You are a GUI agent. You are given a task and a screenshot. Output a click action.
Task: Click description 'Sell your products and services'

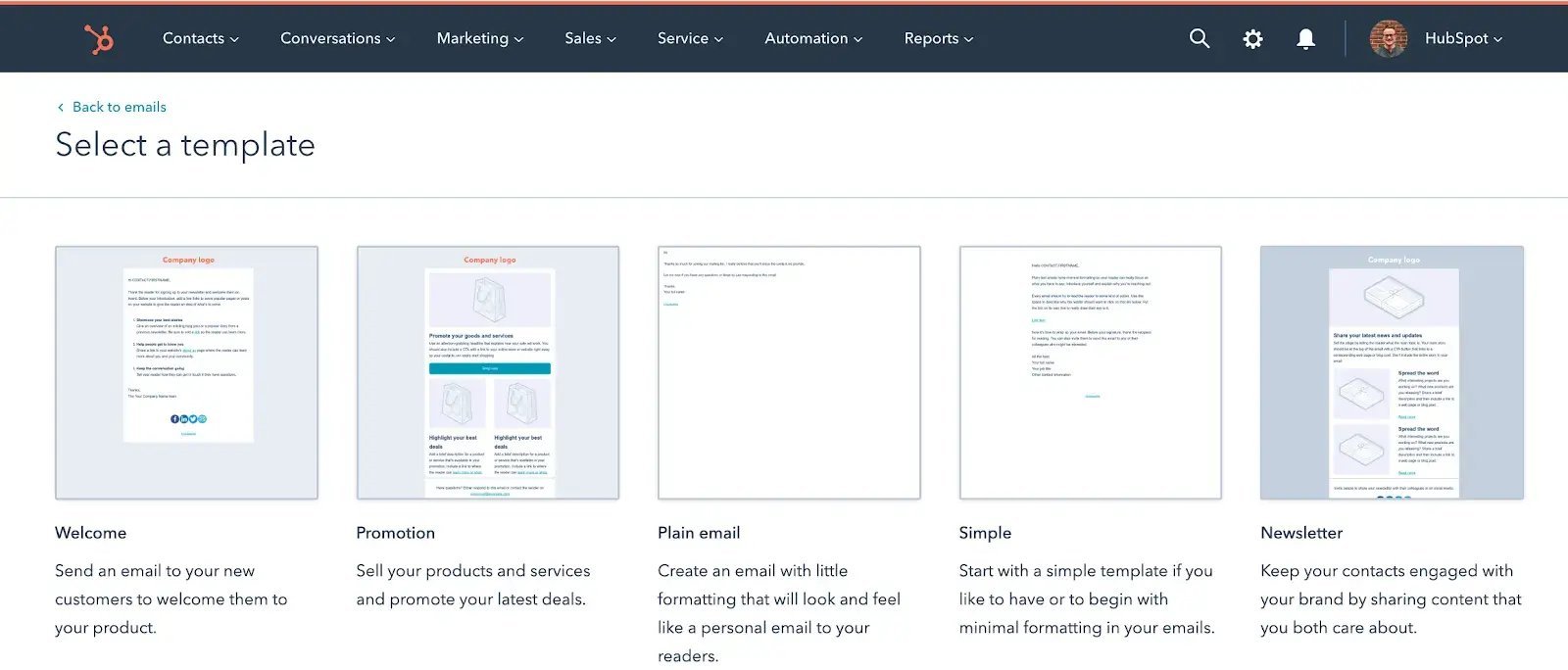pyautogui.click(x=473, y=571)
